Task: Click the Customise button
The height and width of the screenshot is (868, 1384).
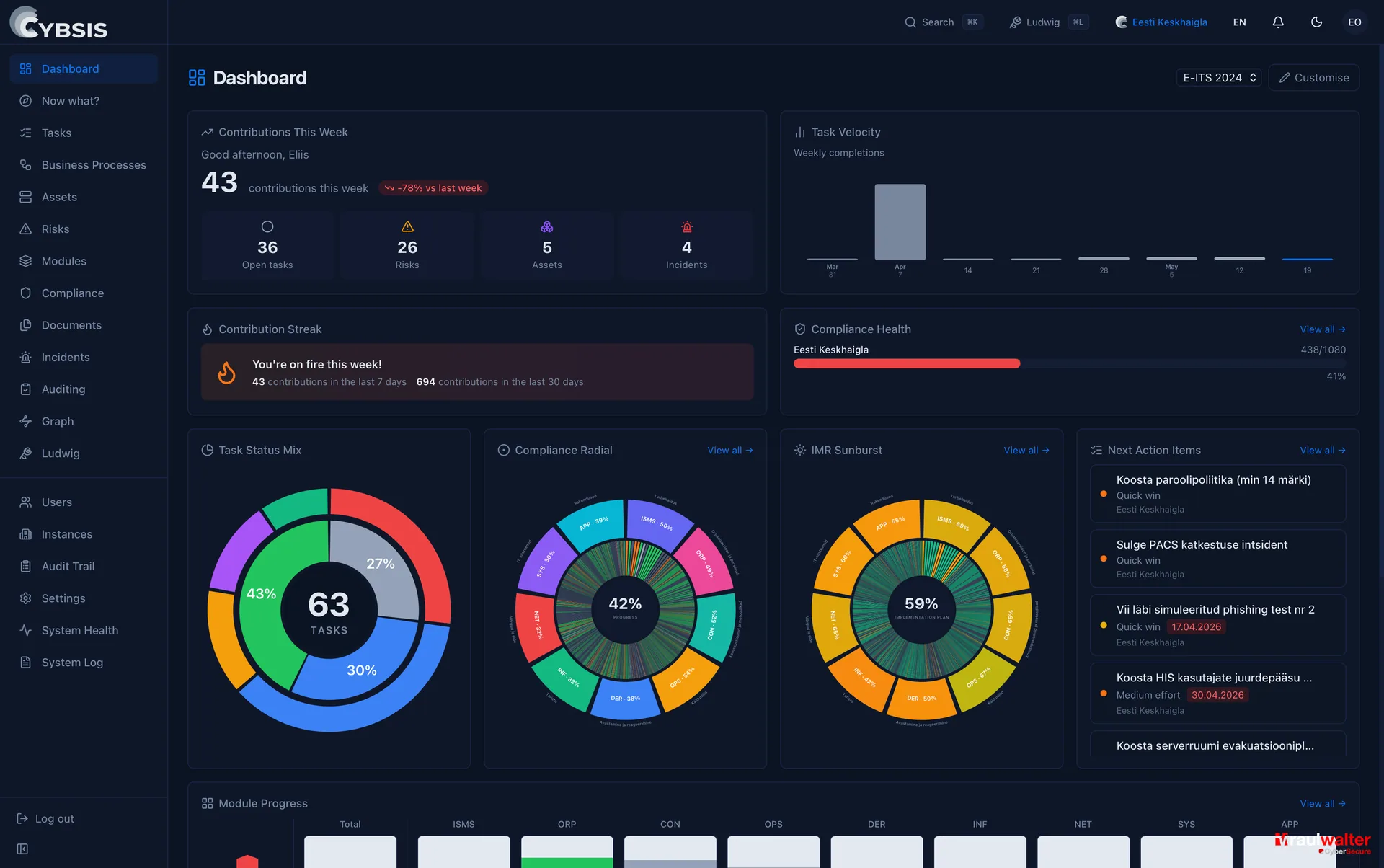Action: [1313, 78]
